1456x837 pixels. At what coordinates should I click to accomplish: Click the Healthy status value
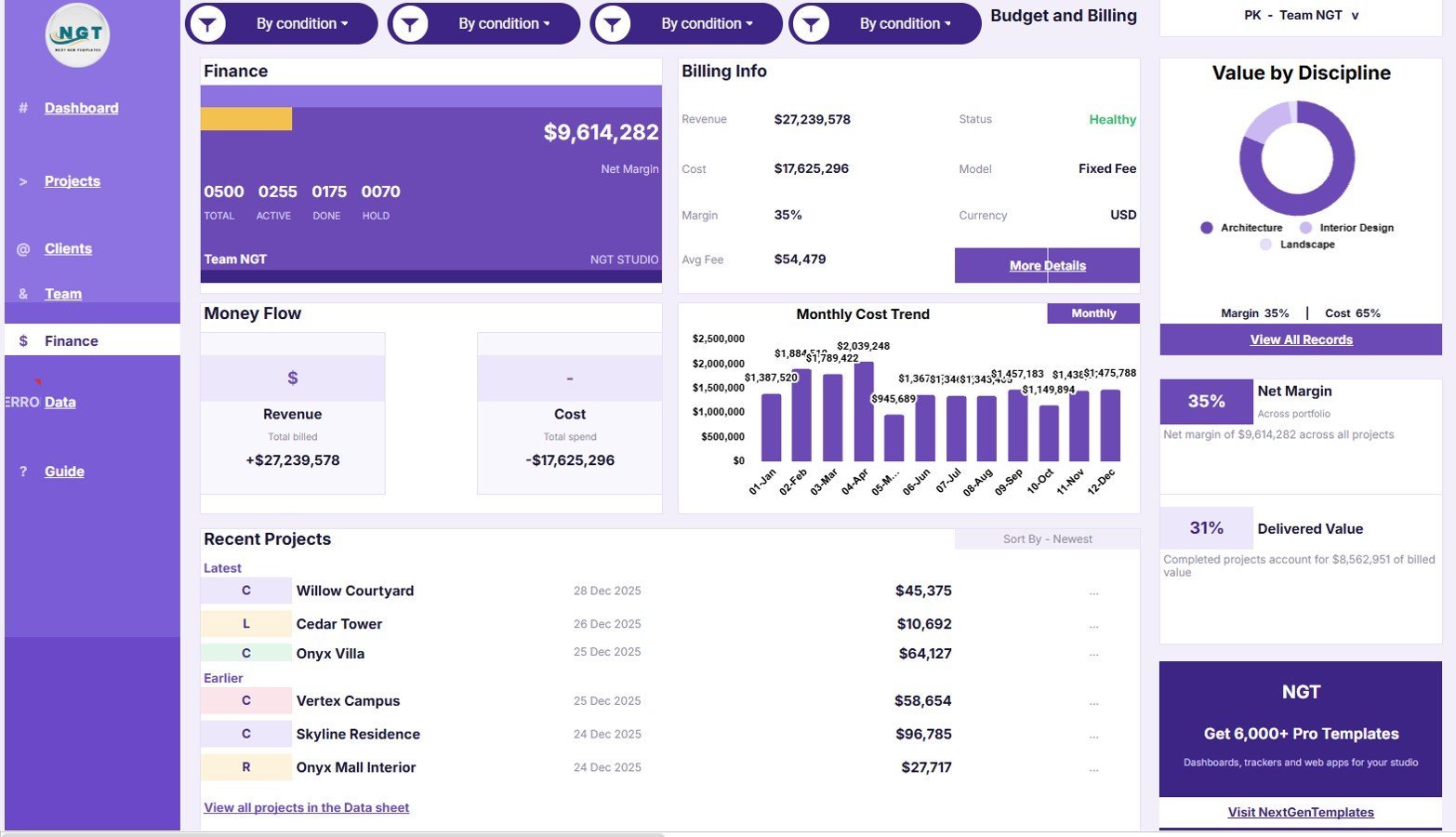1113,119
